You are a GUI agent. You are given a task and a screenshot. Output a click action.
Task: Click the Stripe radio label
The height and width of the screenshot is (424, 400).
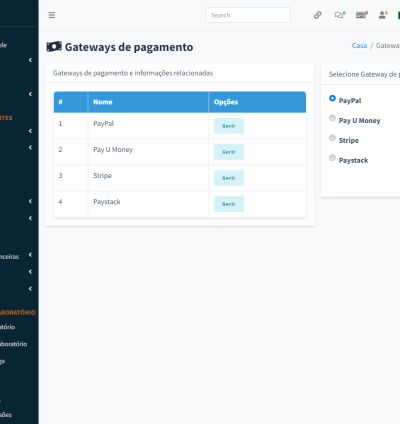[x=349, y=140]
